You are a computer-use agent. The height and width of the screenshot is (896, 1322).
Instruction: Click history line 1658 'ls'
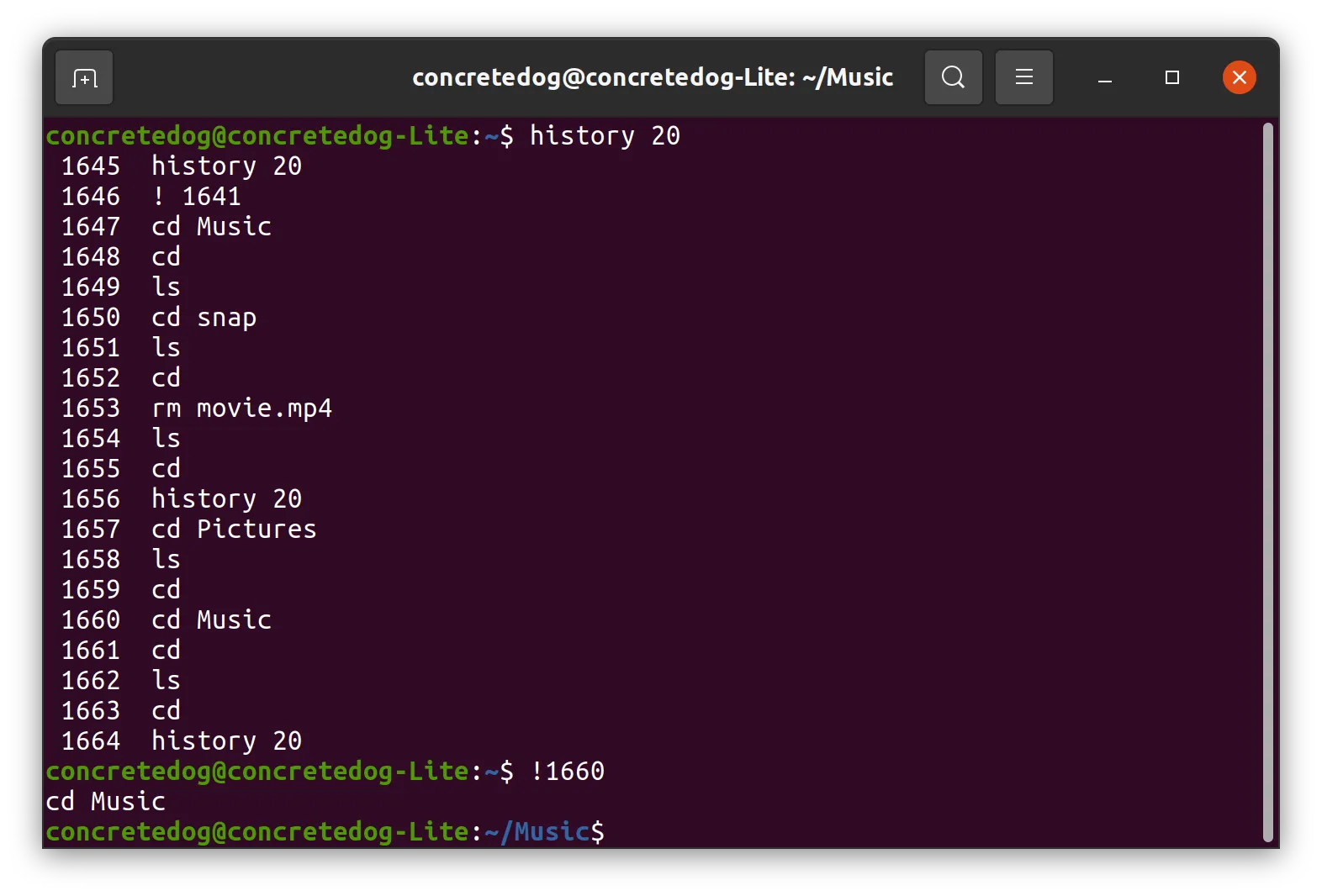pos(121,560)
